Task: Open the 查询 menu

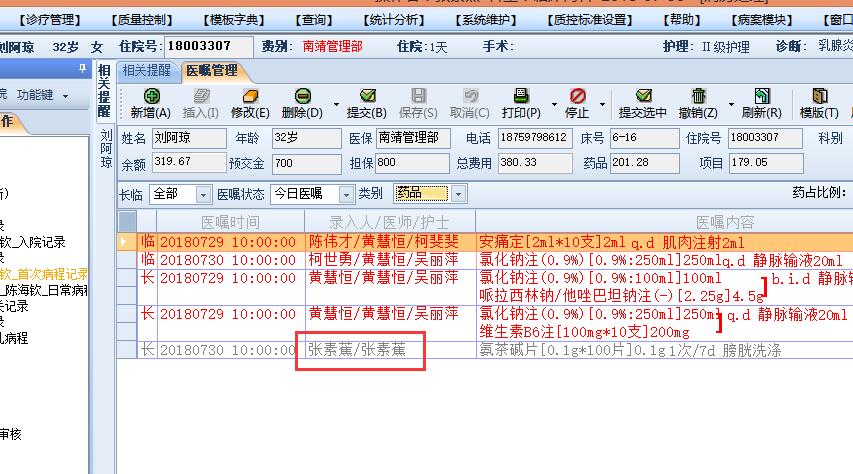Action: point(314,20)
